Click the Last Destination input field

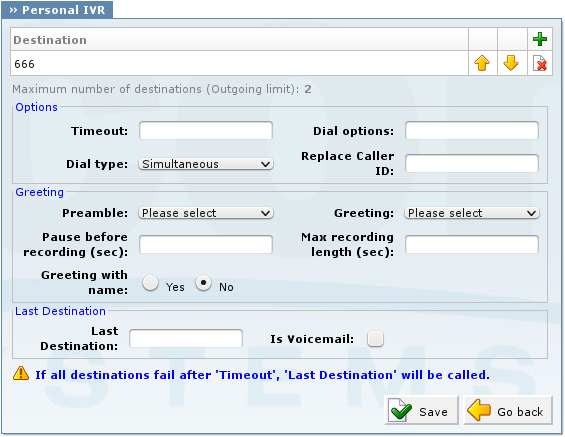point(186,338)
